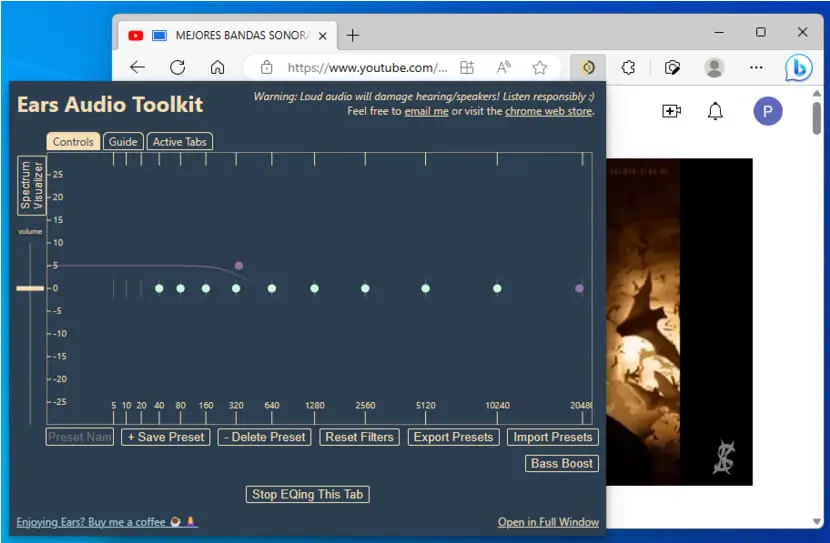Enable Bass Boost
The height and width of the screenshot is (543, 830).
(x=562, y=464)
